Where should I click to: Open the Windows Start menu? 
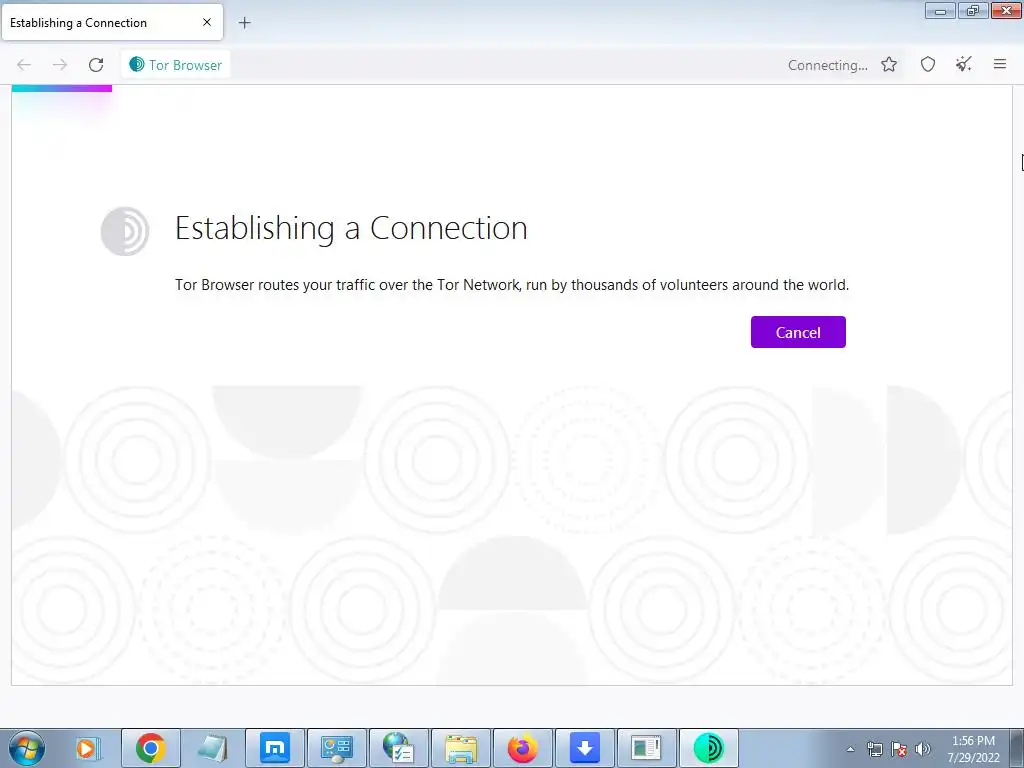pyautogui.click(x=27, y=748)
